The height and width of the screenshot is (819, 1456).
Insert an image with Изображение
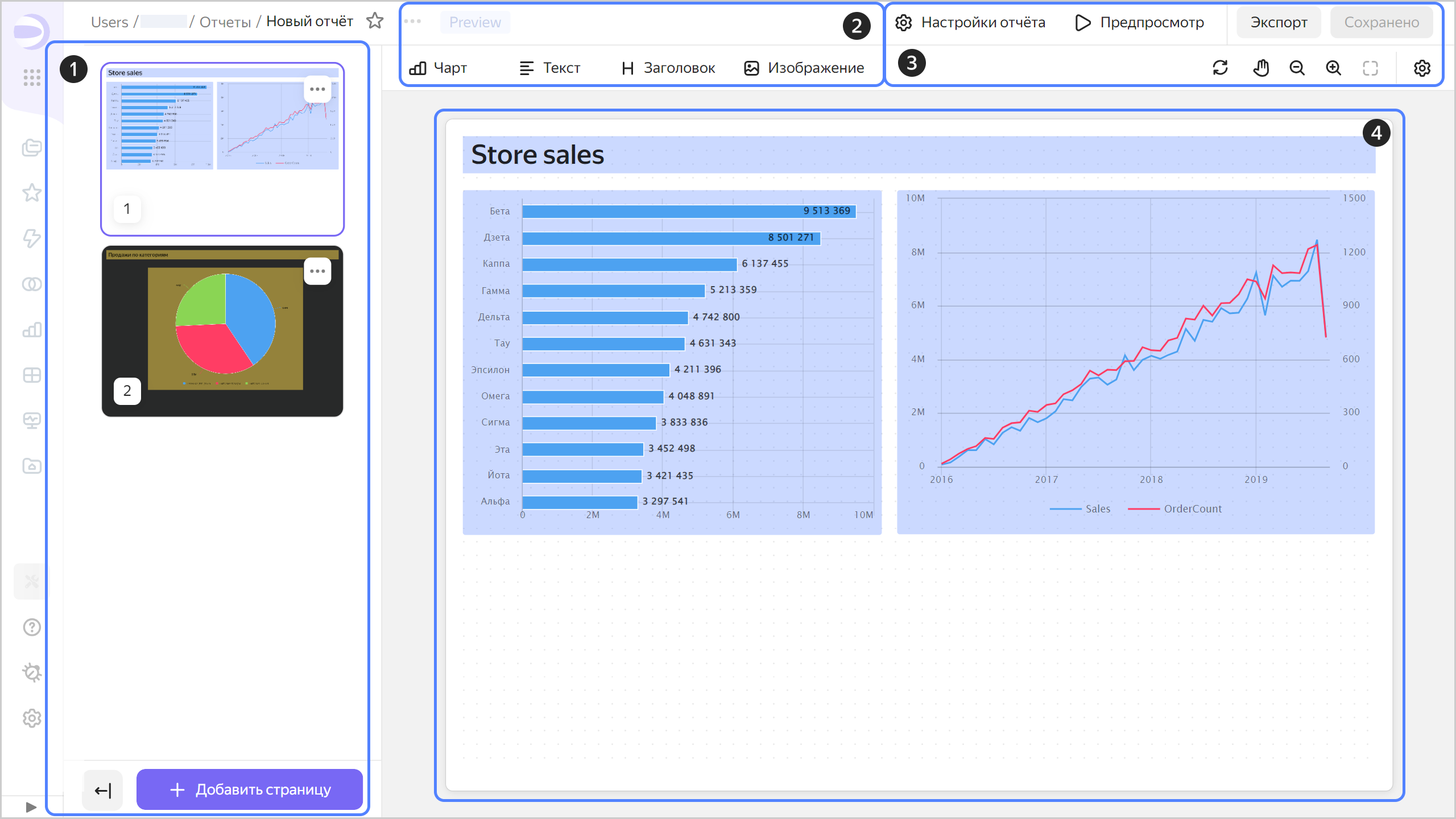[x=804, y=68]
